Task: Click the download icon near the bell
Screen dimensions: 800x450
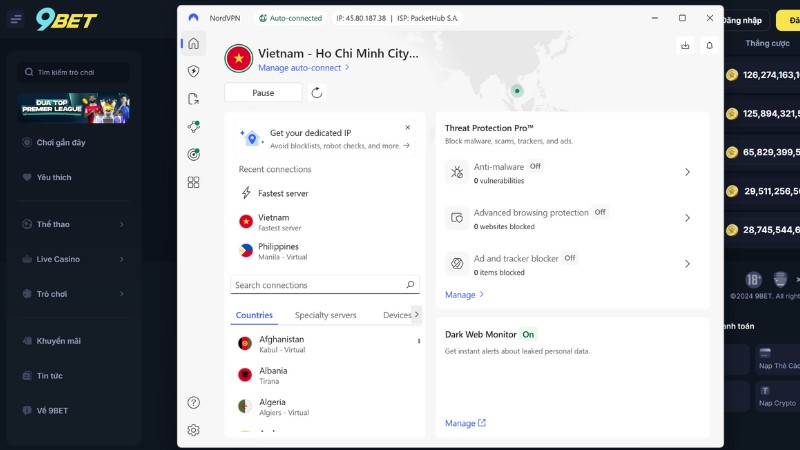Action: [685, 45]
